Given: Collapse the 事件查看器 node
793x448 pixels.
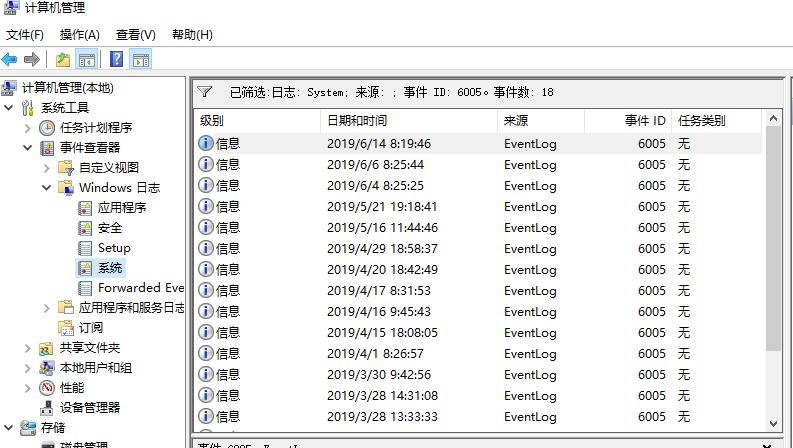Looking at the screenshot, I should [28, 148].
